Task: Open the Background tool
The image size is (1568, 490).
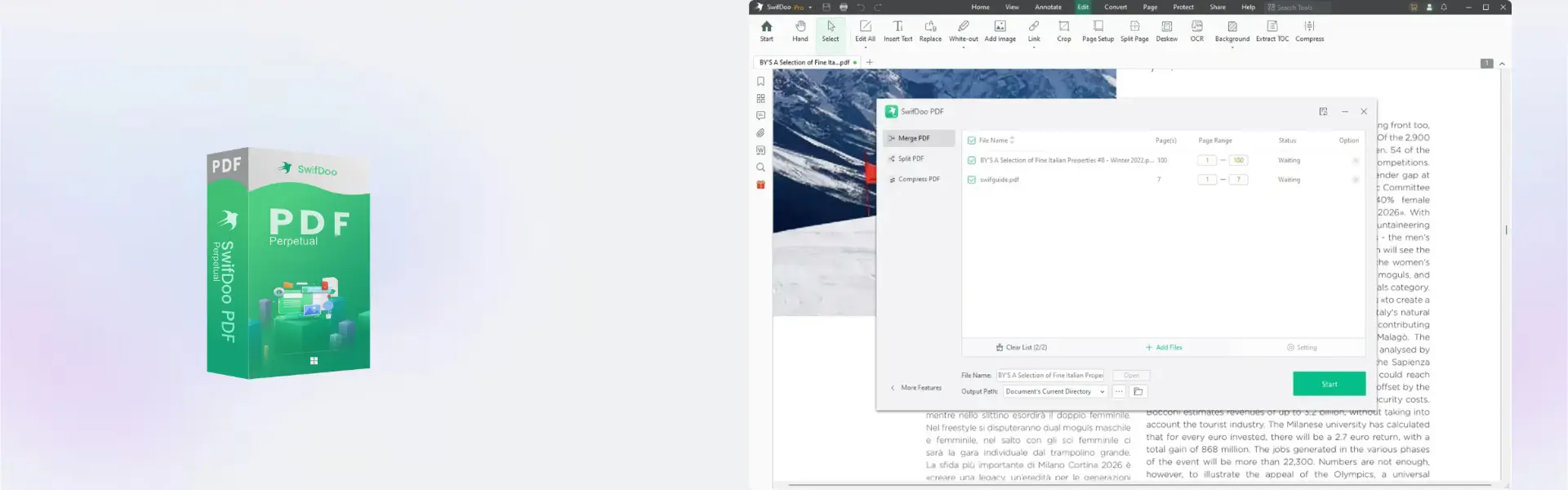Action: point(1232,31)
